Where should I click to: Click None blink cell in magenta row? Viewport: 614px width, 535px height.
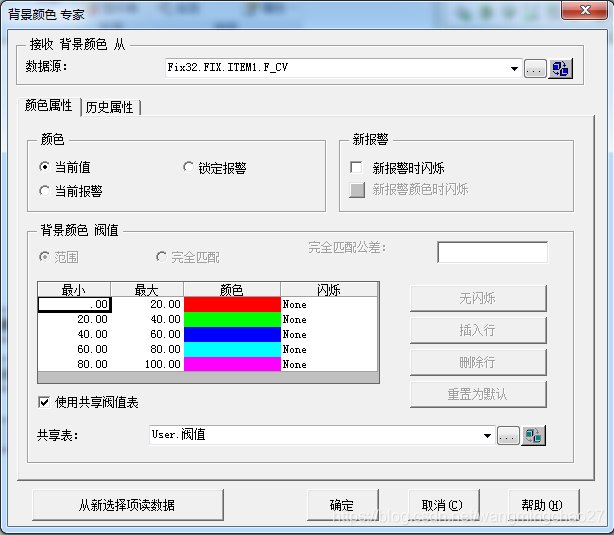pyautogui.click(x=329, y=364)
